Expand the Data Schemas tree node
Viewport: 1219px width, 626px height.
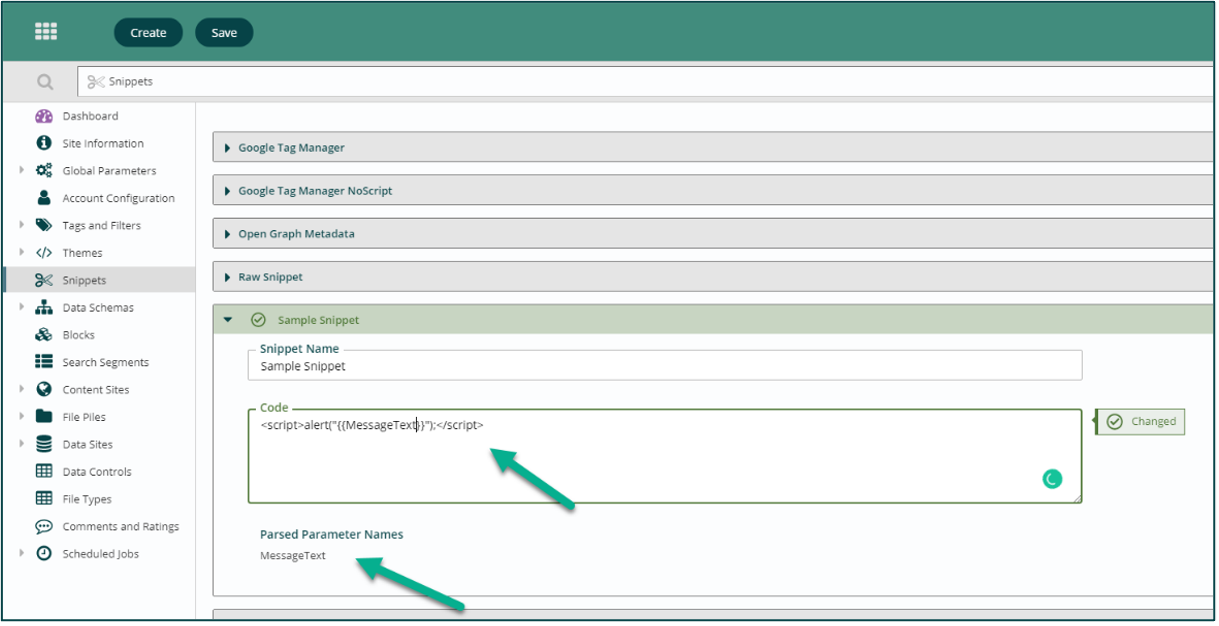[x=22, y=307]
